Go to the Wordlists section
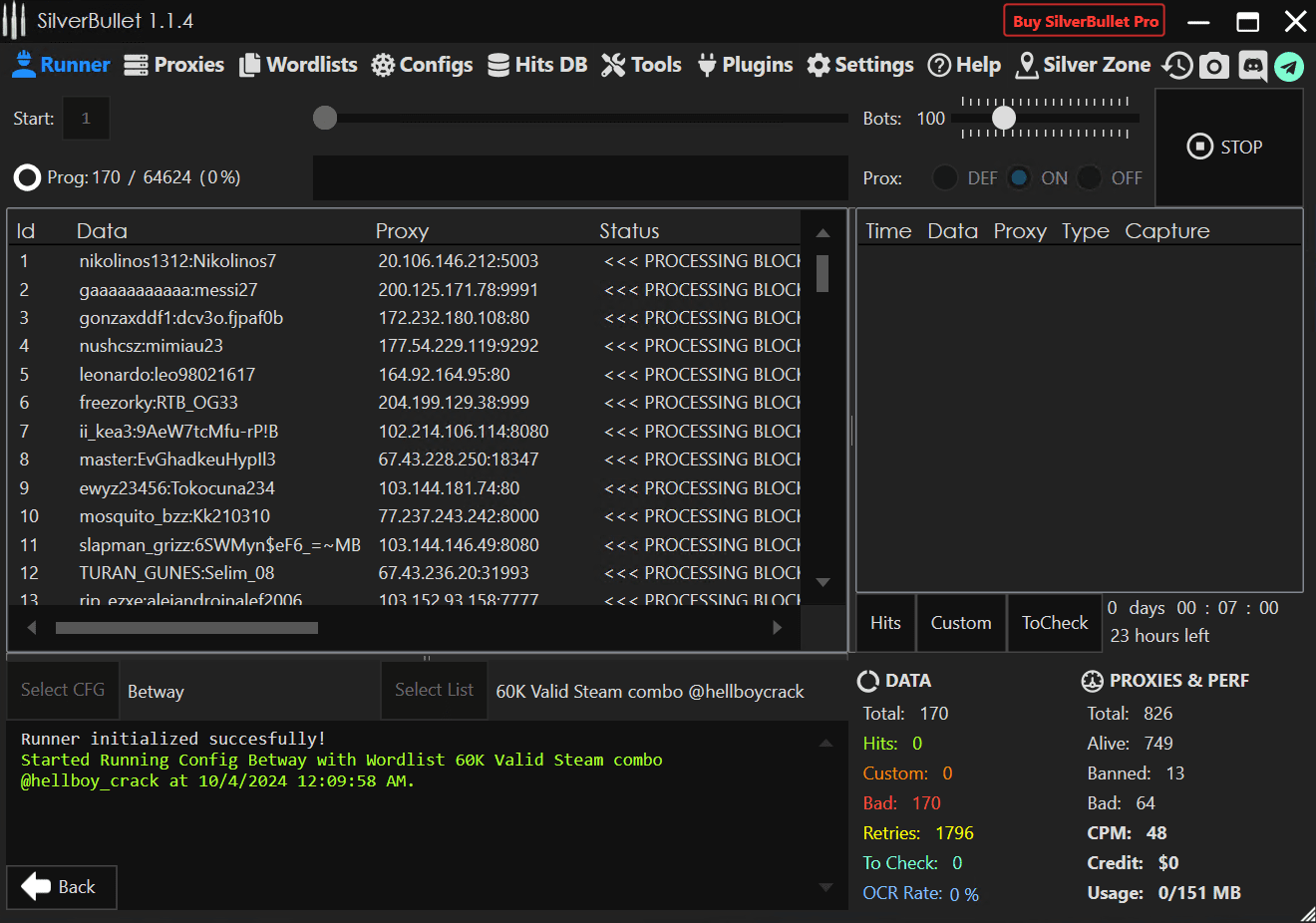 298,65
